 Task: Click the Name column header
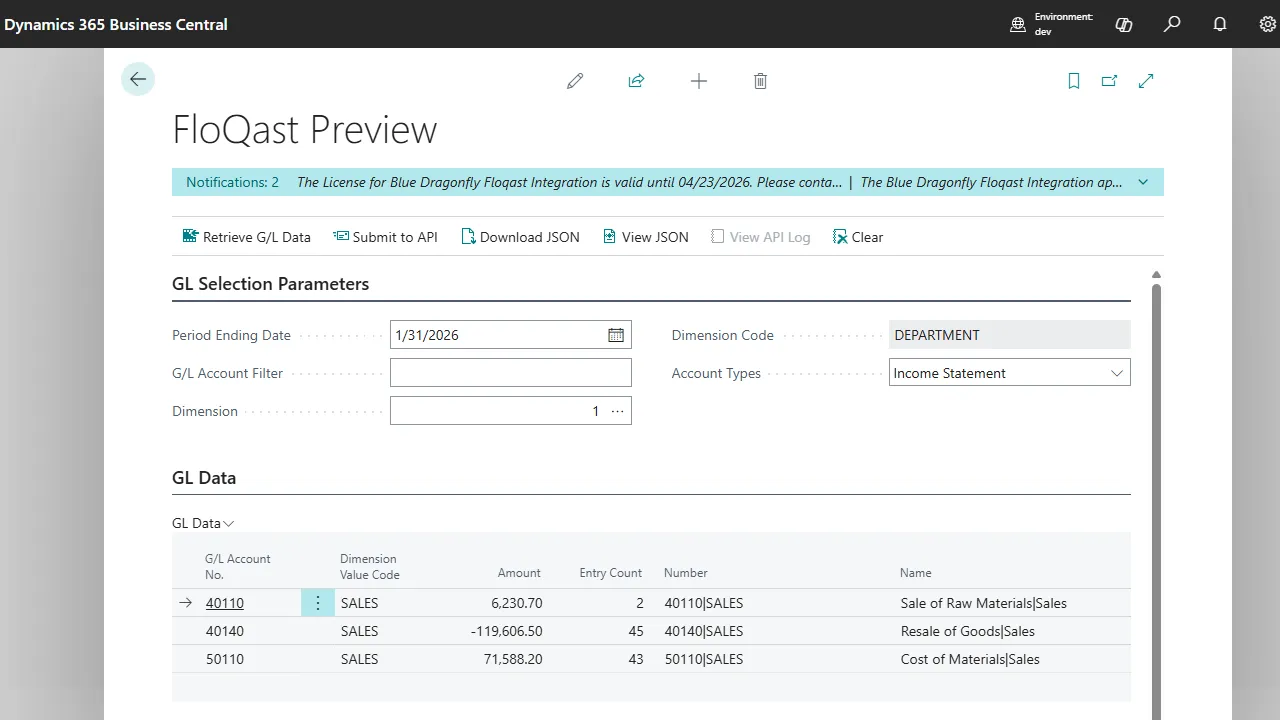(x=916, y=573)
